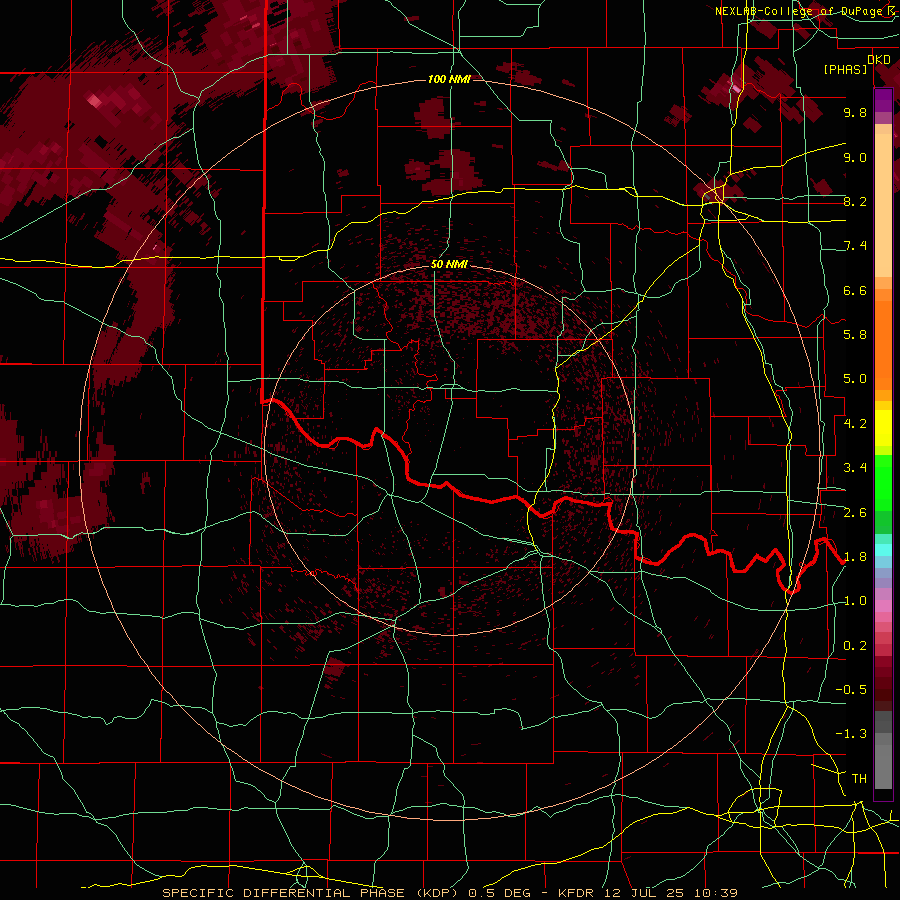Click the 4.2 scale label
This screenshot has height=900, width=900.
click(x=855, y=424)
